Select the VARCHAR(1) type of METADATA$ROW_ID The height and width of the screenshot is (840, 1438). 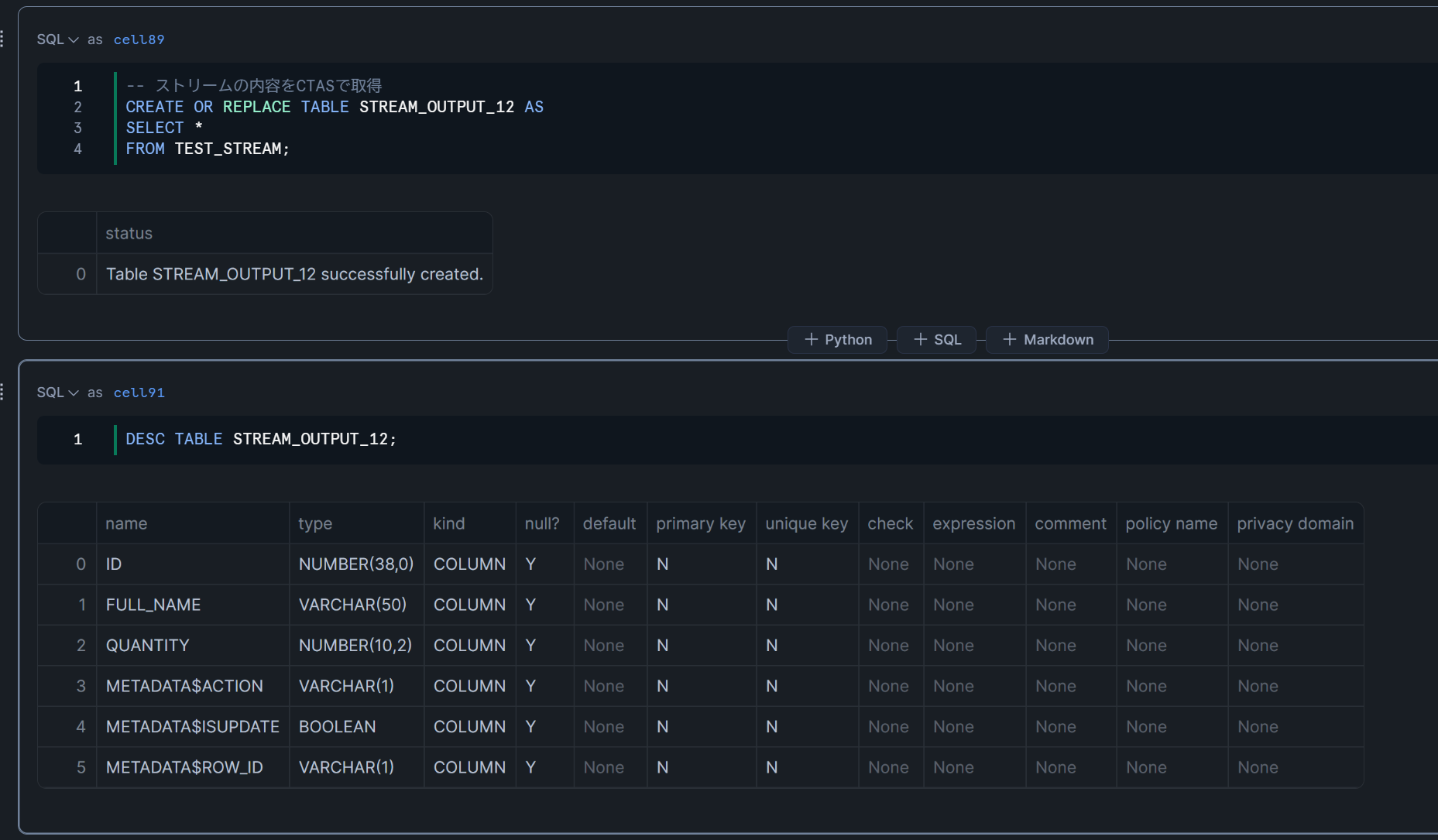(357, 767)
